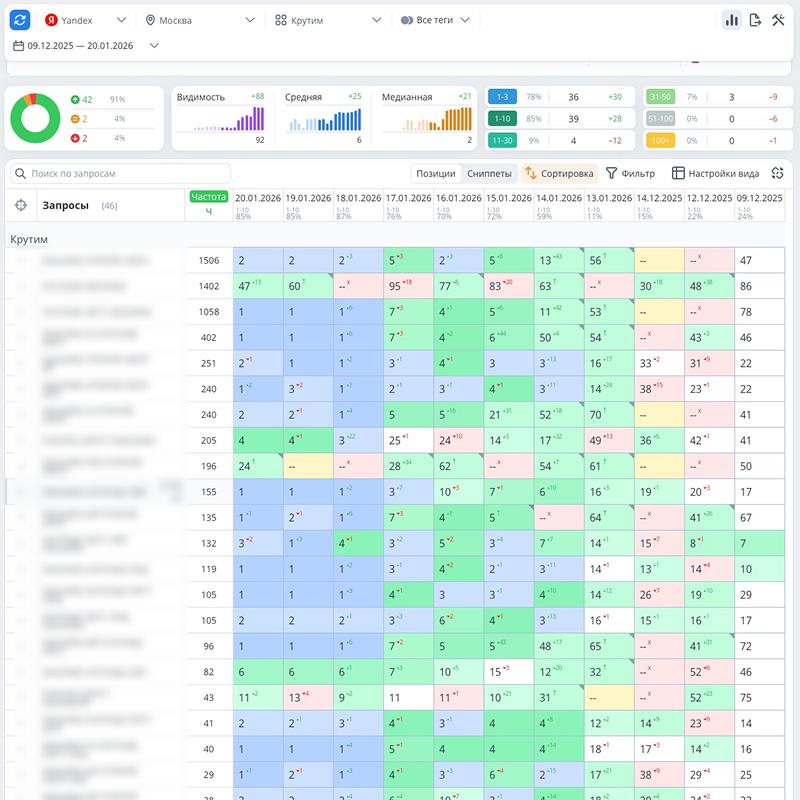
Task: Expand the Москва region dropdown
Action: (198, 20)
